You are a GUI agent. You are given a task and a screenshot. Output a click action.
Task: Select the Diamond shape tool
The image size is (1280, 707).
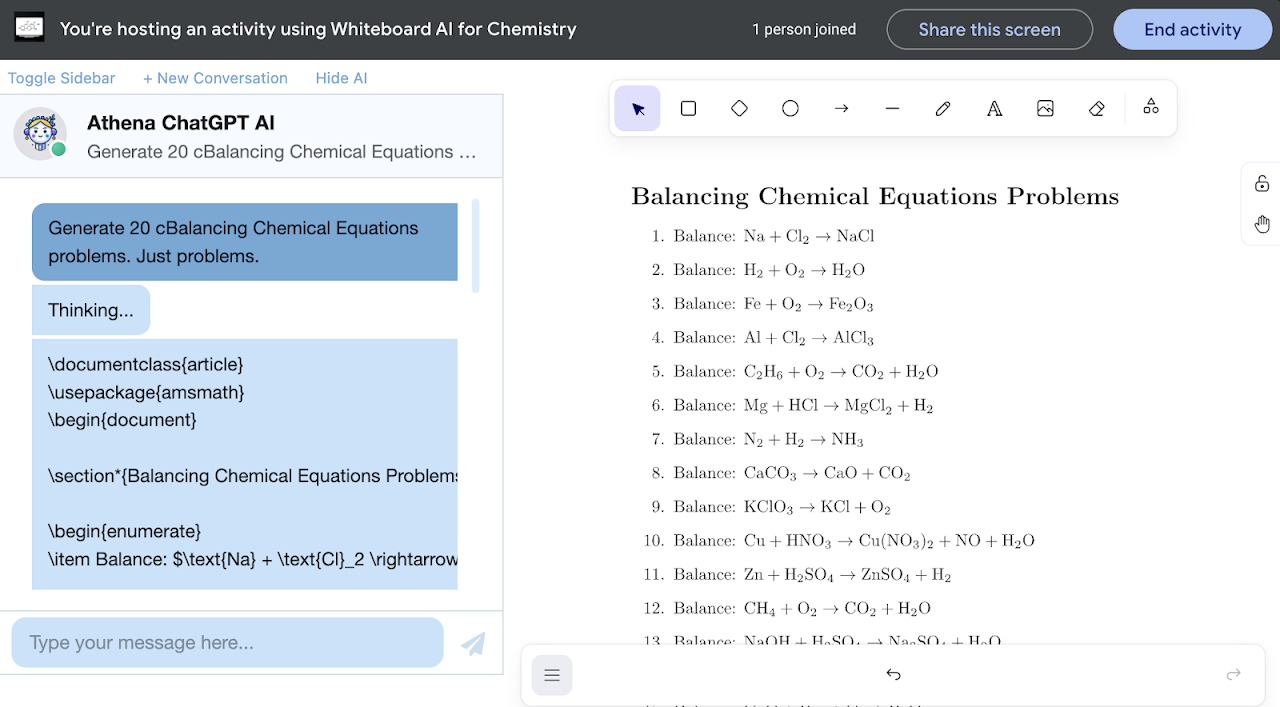739,109
